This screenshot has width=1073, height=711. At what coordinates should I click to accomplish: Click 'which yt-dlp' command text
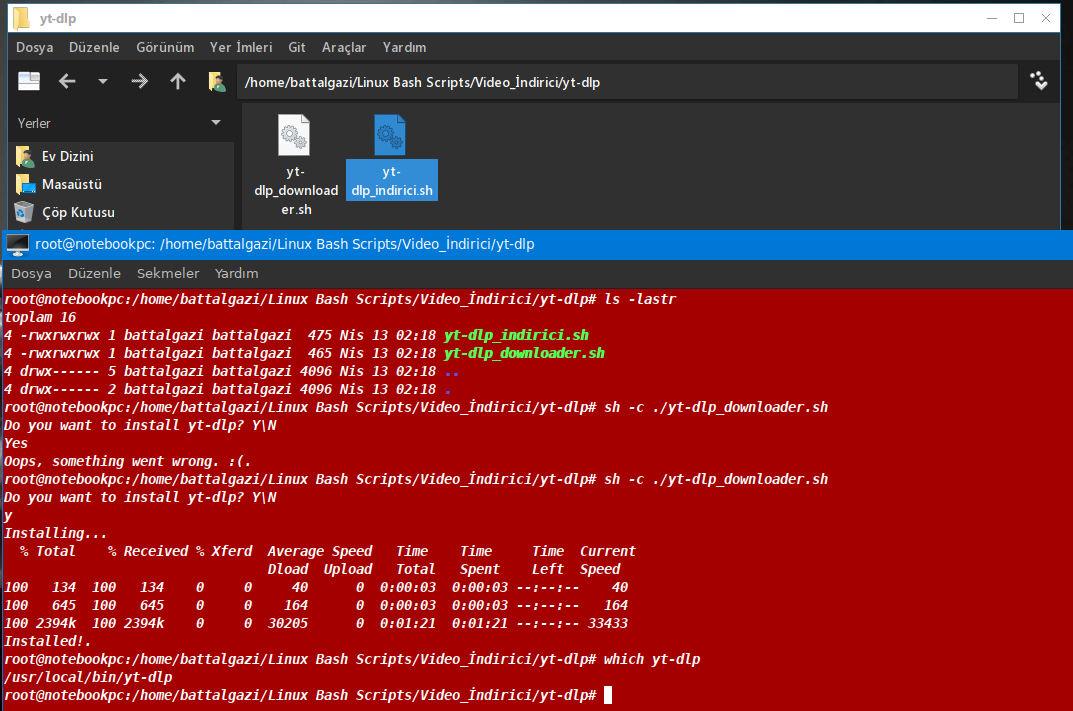pyautogui.click(x=651, y=660)
